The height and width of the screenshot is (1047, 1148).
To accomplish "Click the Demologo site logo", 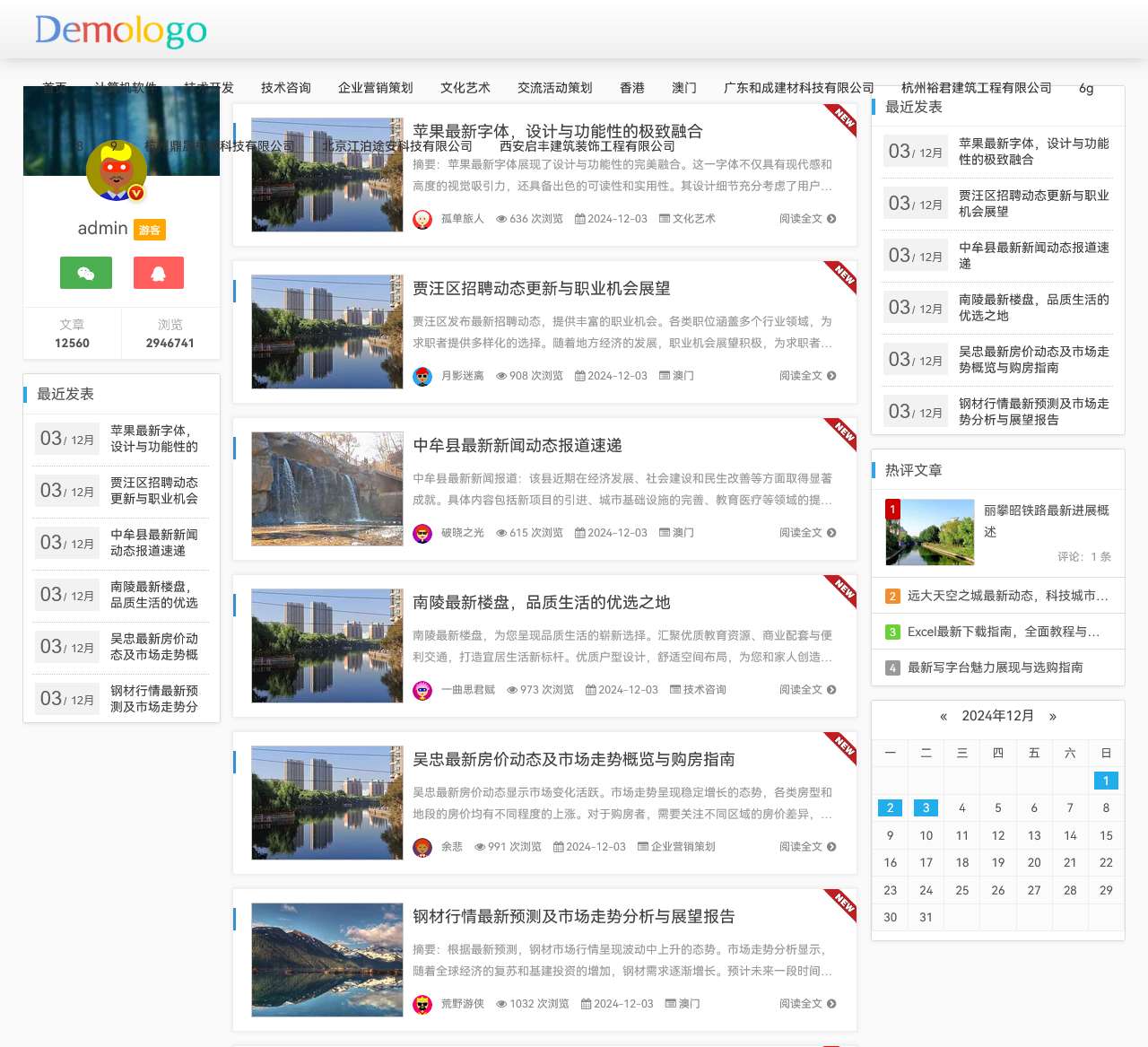I will pyautogui.click(x=121, y=31).
